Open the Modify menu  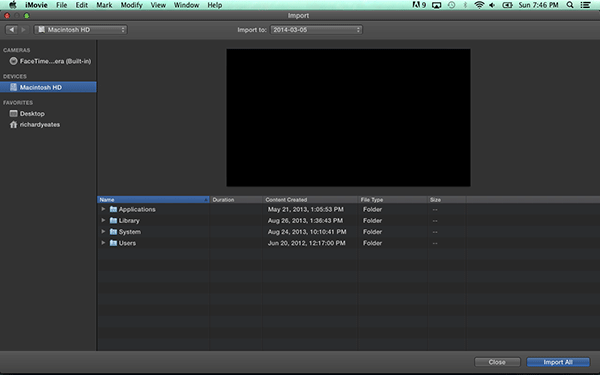[x=132, y=5]
